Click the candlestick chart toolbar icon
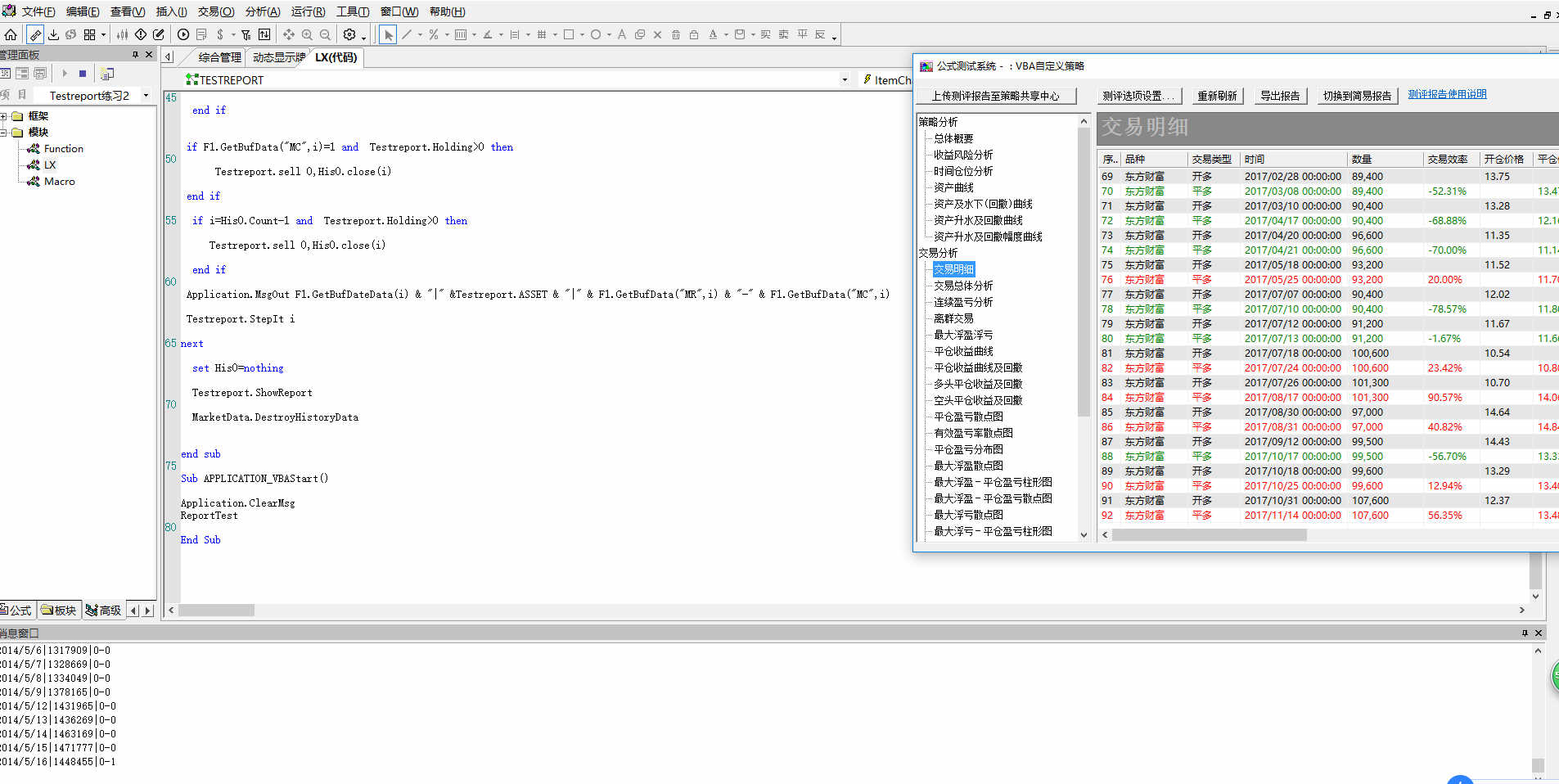The width and height of the screenshot is (1559, 784). click(x=122, y=34)
